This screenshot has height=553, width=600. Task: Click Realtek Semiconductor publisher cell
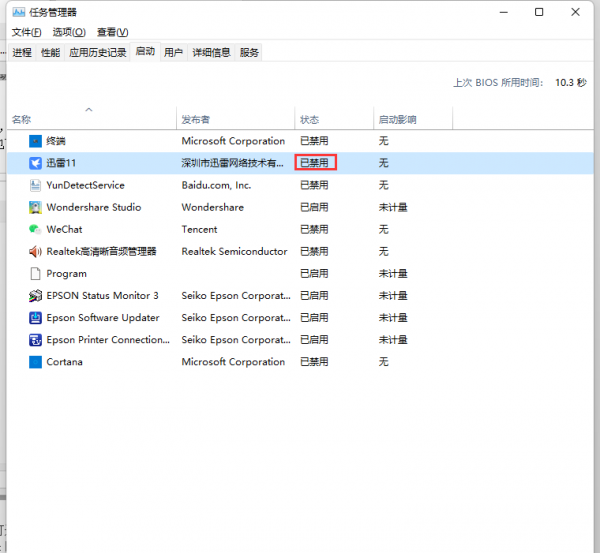234,252
